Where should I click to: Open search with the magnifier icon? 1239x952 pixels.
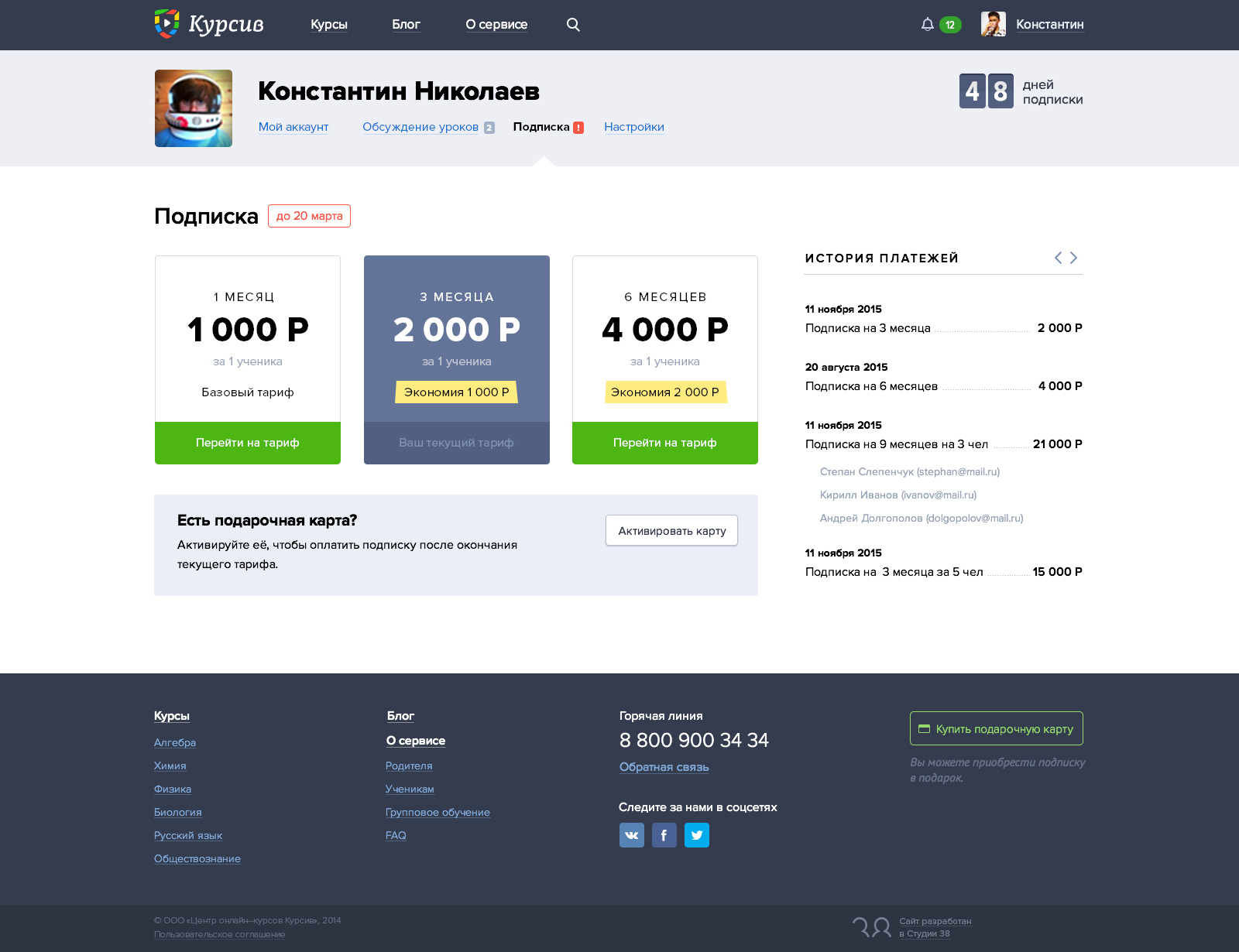pos(573,25)
